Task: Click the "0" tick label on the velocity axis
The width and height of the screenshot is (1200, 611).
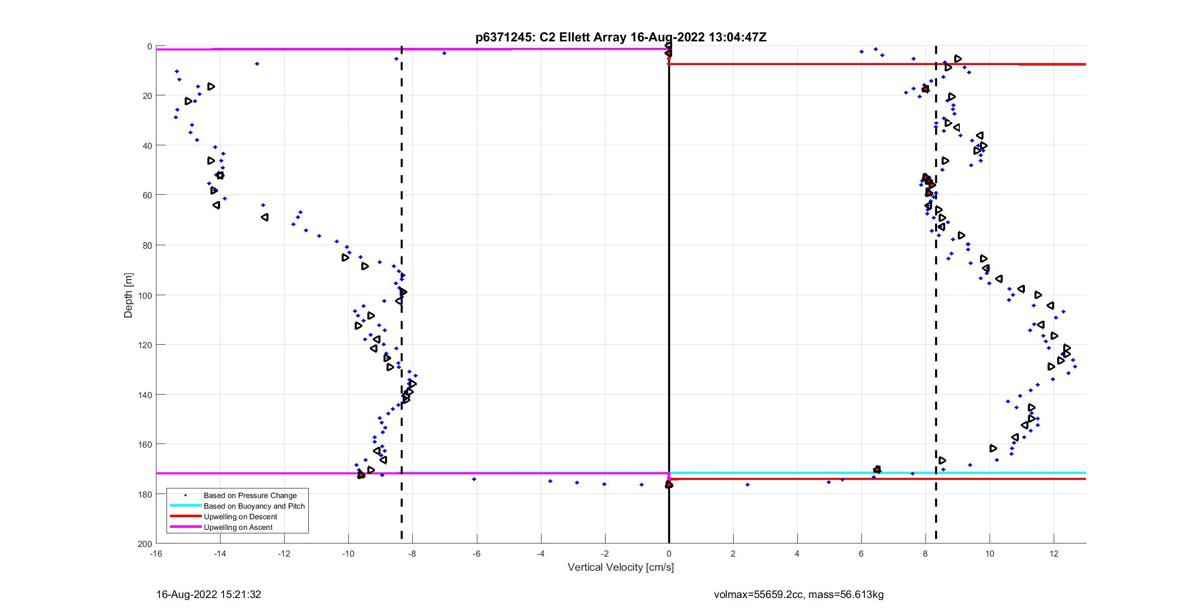Action: (669, 553)
